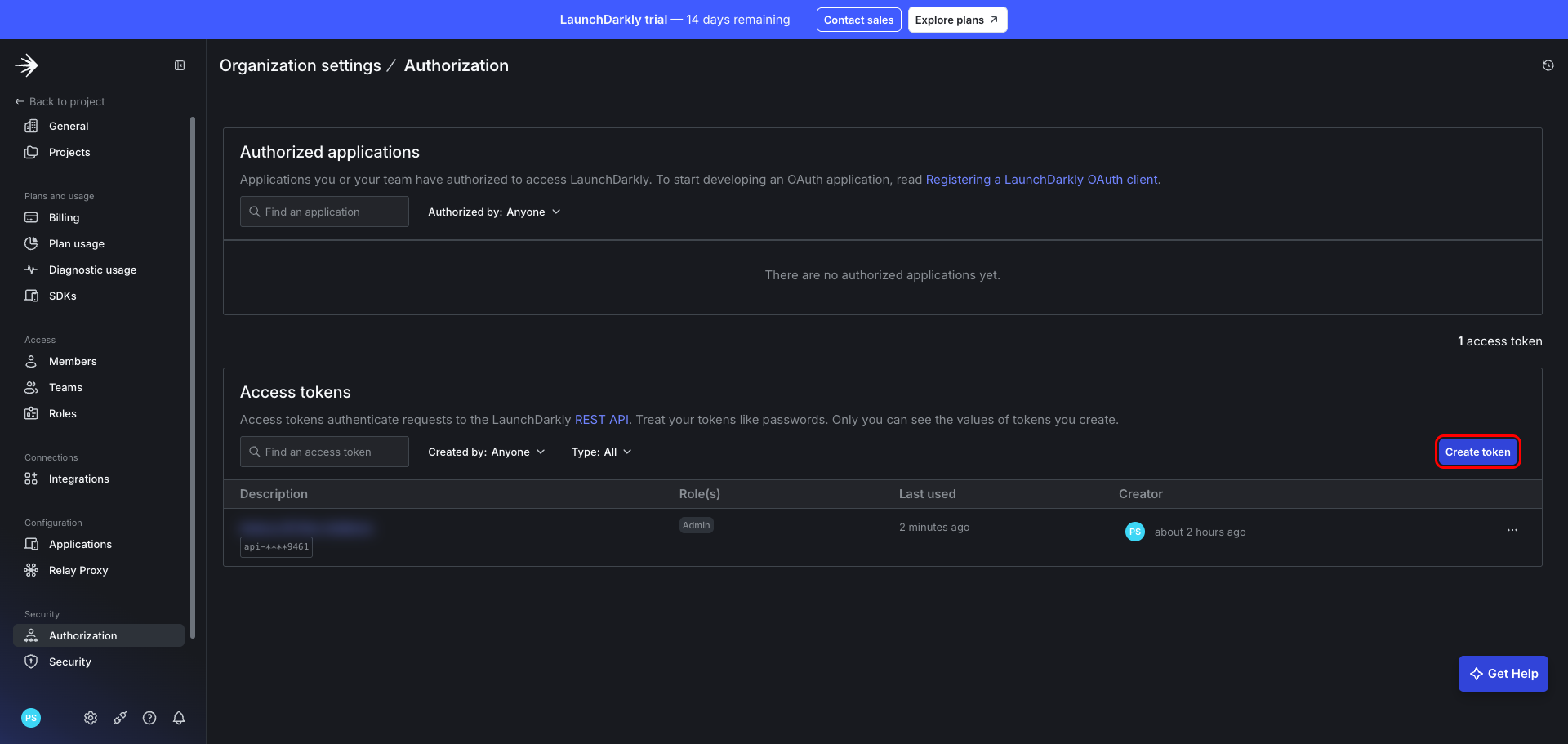The width and height of the screenshot is (1568, 744).
Task: Collapse the sidebar with the panel icon
Action: click(x=180, y=65)
